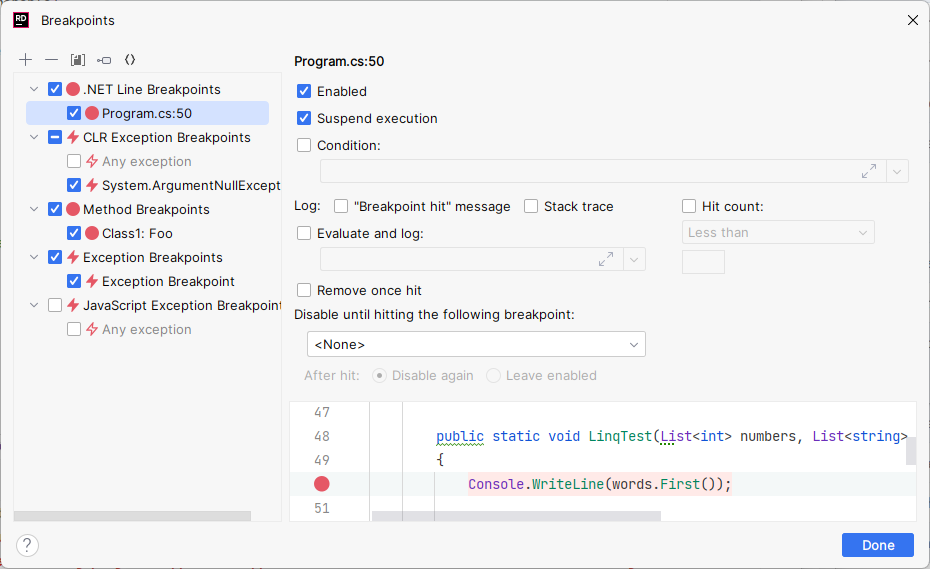
Task: Click line number 48 in gutter
Action: click(321, 436)
